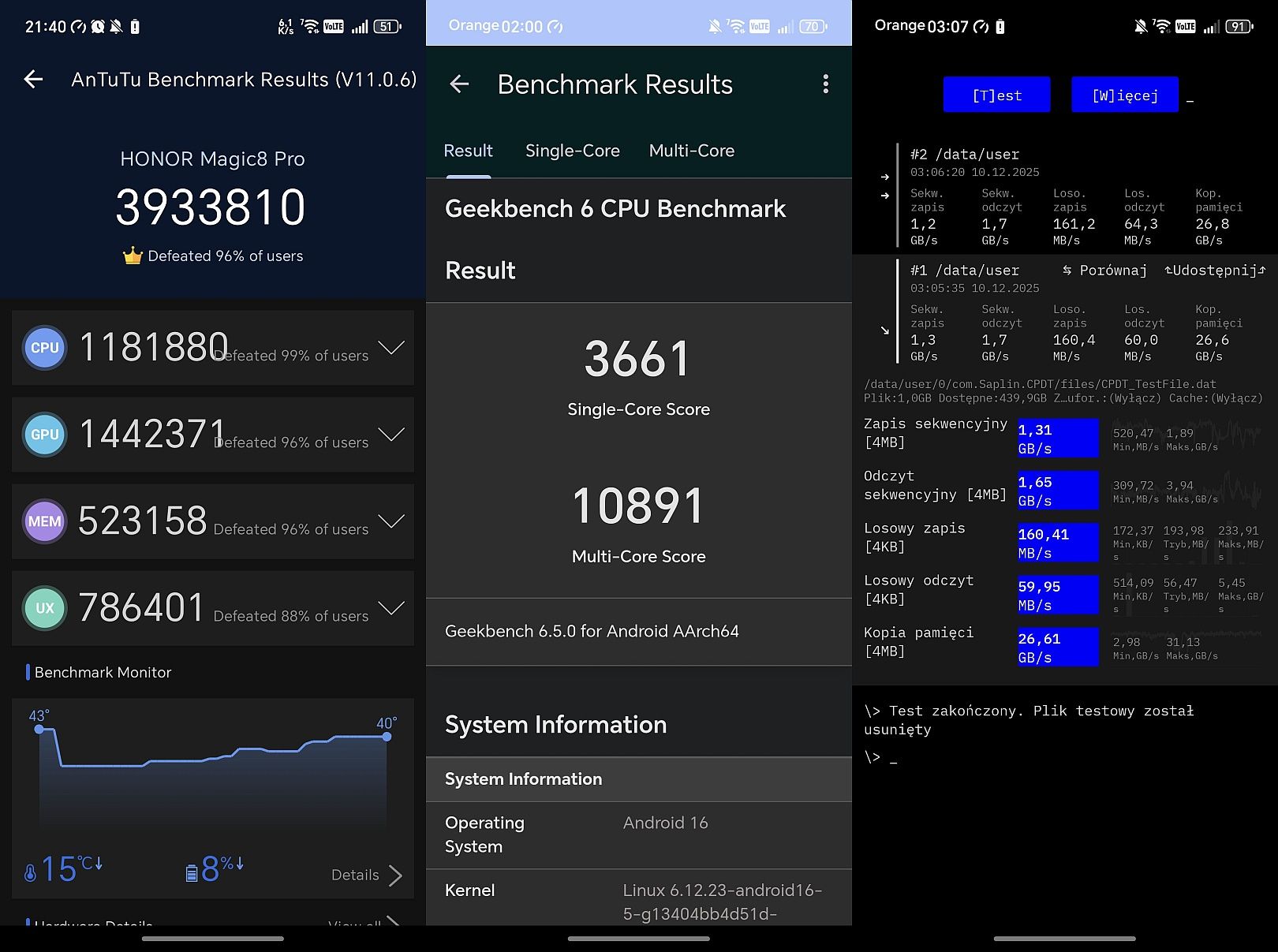Screen dimensions: 1278x952
Task: Switch to the Multi-Core tab
Action: point(692,151)
